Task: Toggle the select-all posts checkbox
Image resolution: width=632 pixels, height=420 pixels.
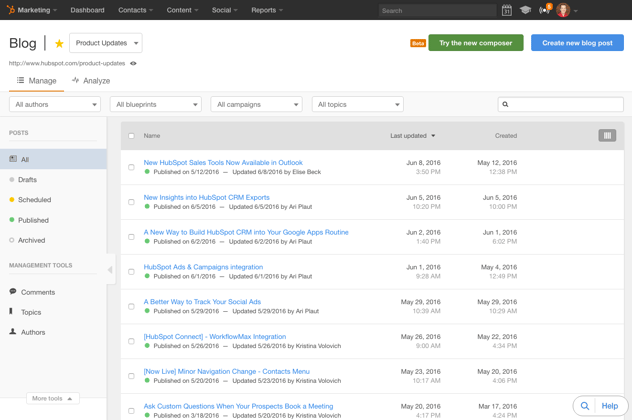Action: pos(131,136)
